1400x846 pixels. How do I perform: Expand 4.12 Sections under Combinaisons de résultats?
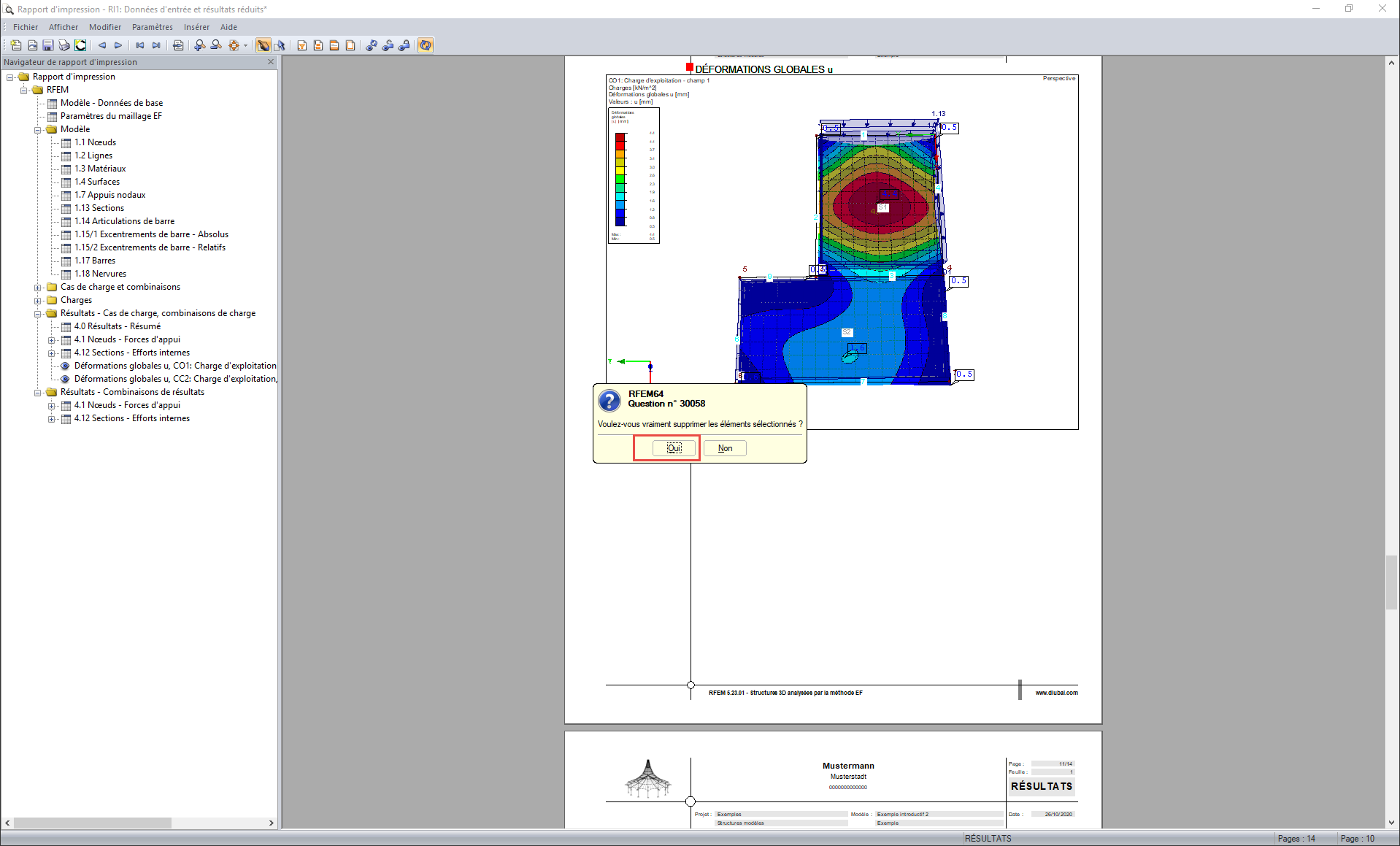pyautogui.click(x=51, y=418)
